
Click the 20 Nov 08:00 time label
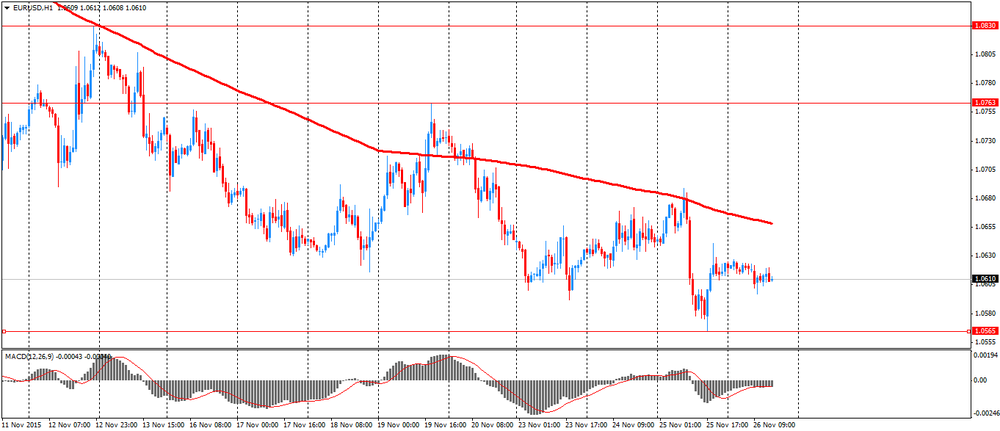pyautogui.click(x=492, y=423)
